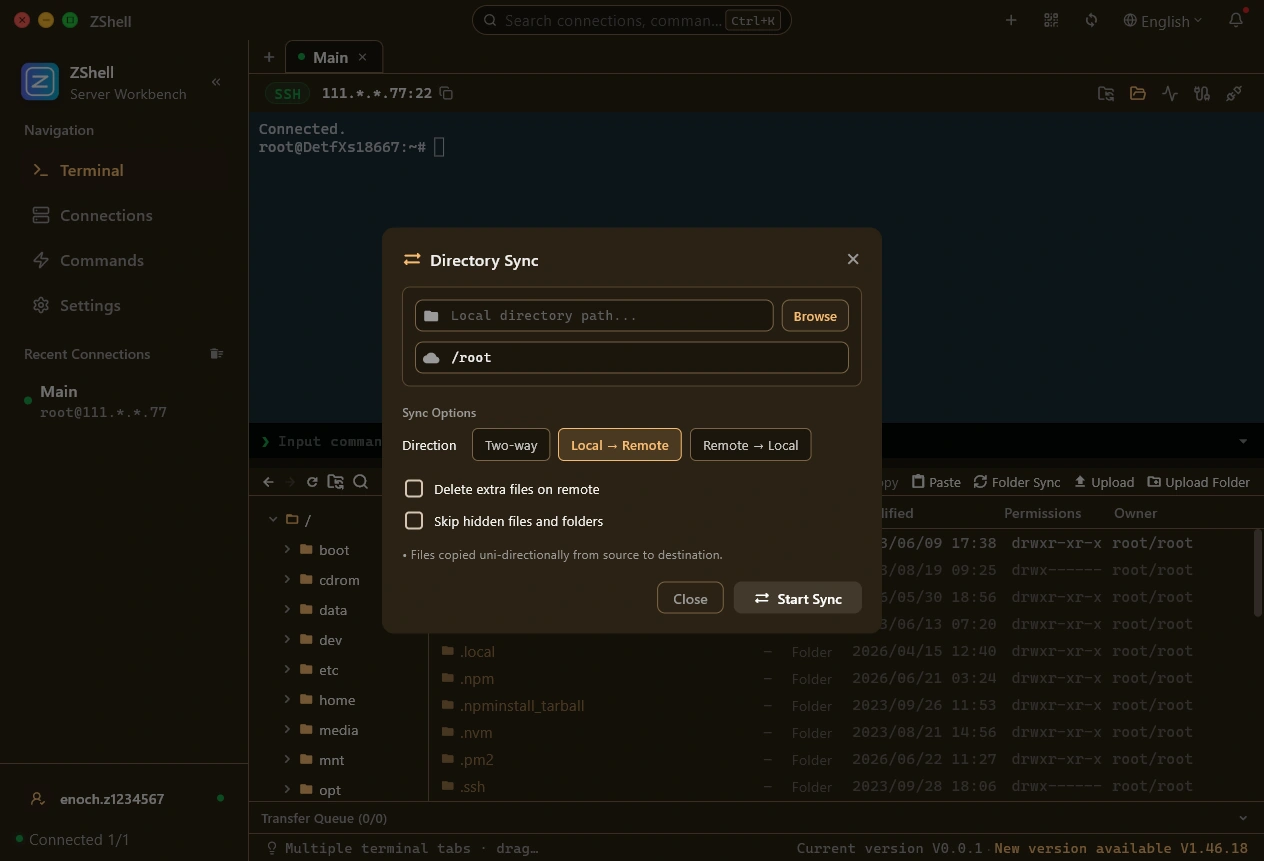The image size is (1264, 861).
Task: Open Commands in navigation
Action: (x=124, y=260)
